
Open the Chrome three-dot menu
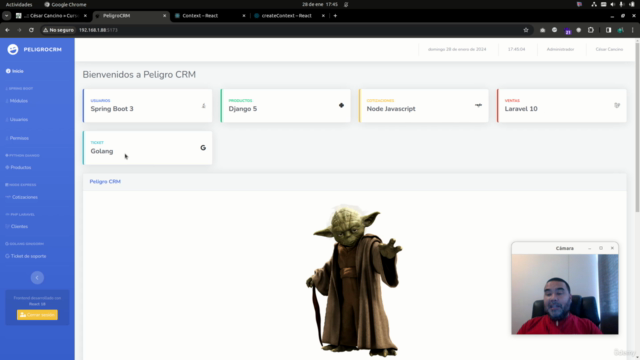click(633, 30)
